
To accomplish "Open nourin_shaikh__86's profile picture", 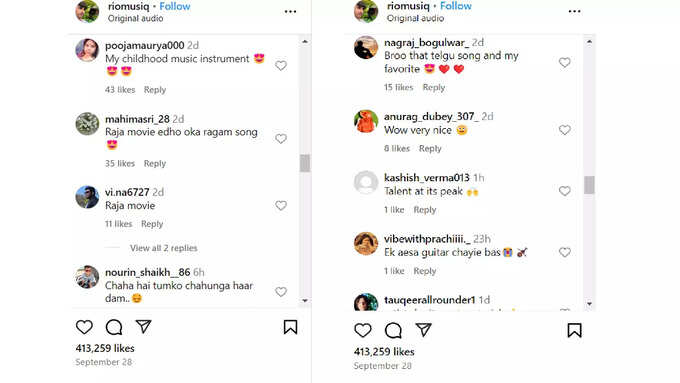I will (x=87, y=277).
